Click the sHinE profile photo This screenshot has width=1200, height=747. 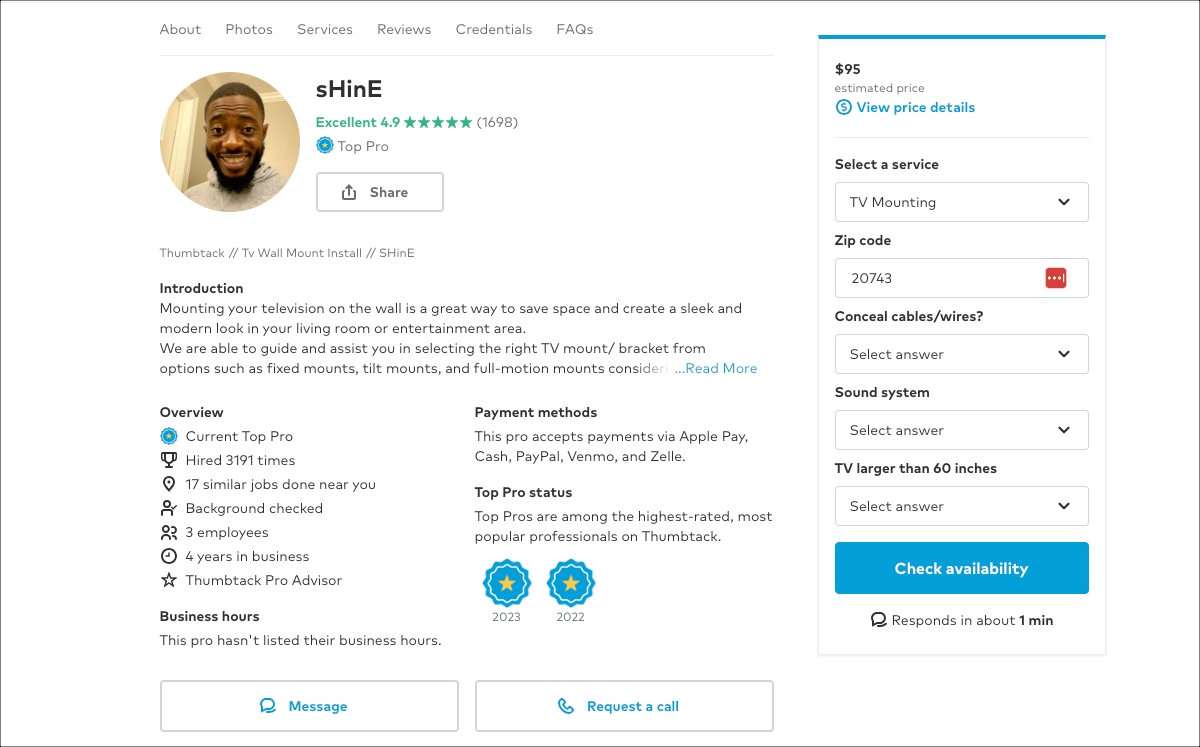[230, 142]
